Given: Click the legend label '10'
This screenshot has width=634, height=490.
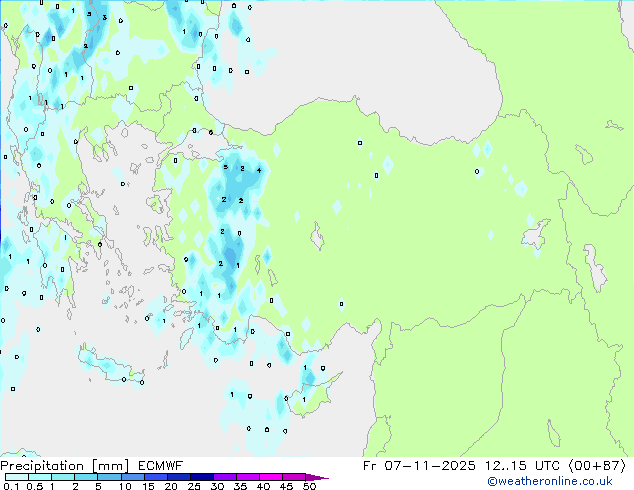Looking at the screenshot, I should [x=125, y=486].
